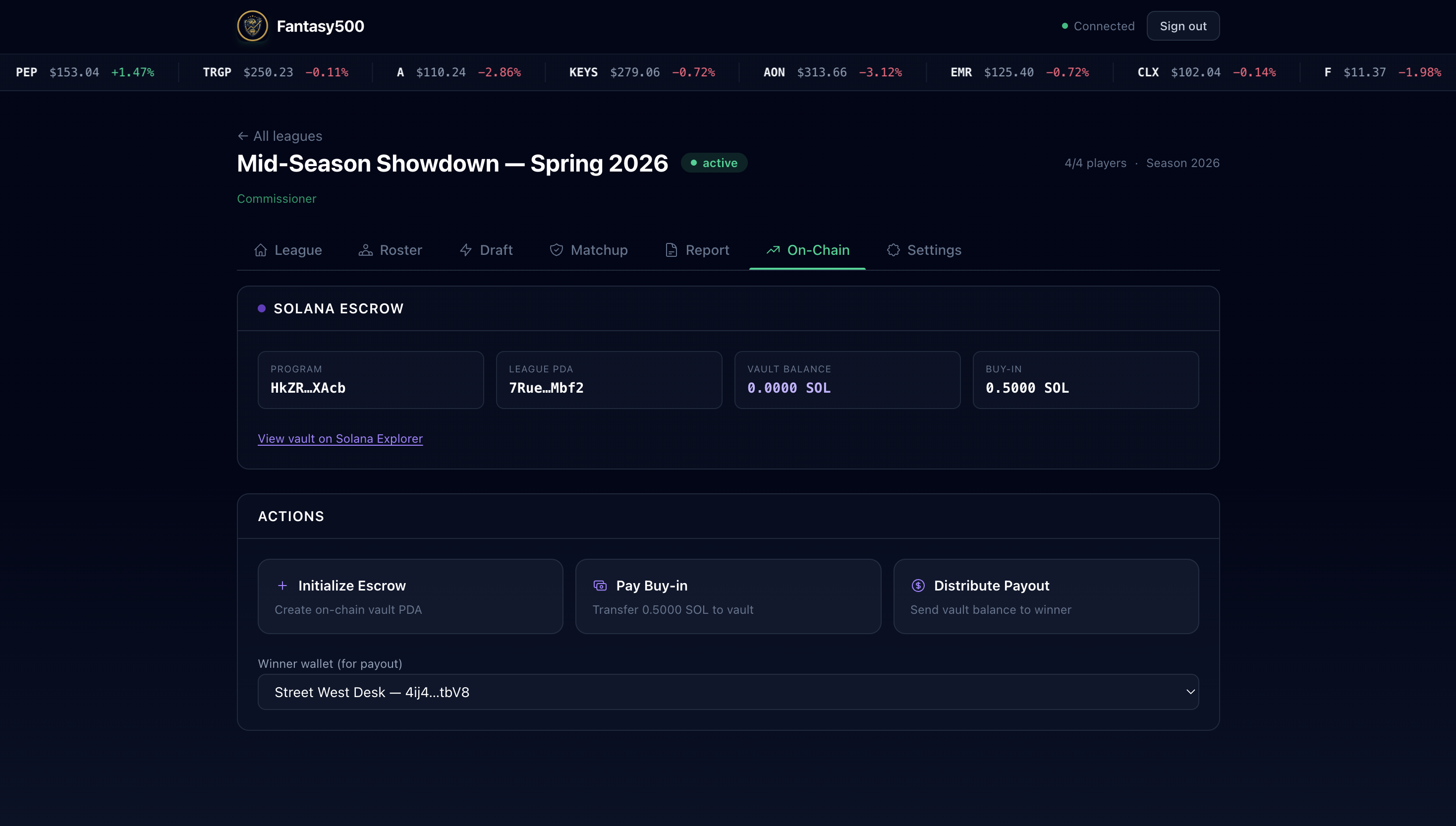
Task: Click the gear icon on Settings tab
Action: [x=894, y=250]
